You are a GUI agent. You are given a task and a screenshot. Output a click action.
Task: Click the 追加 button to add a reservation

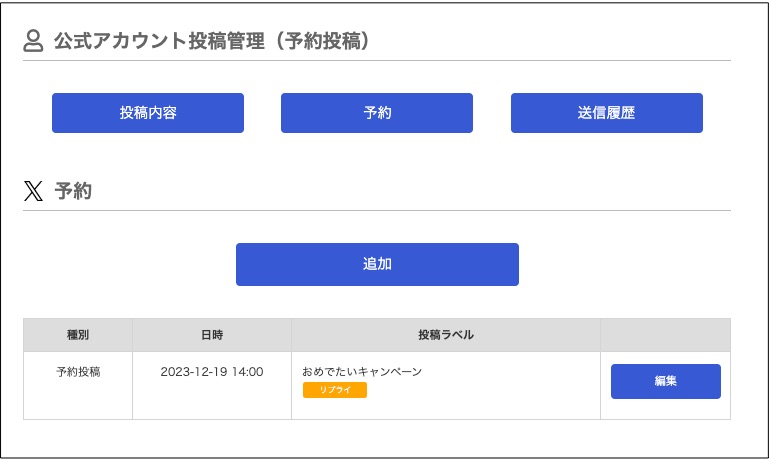click(377, 264)
